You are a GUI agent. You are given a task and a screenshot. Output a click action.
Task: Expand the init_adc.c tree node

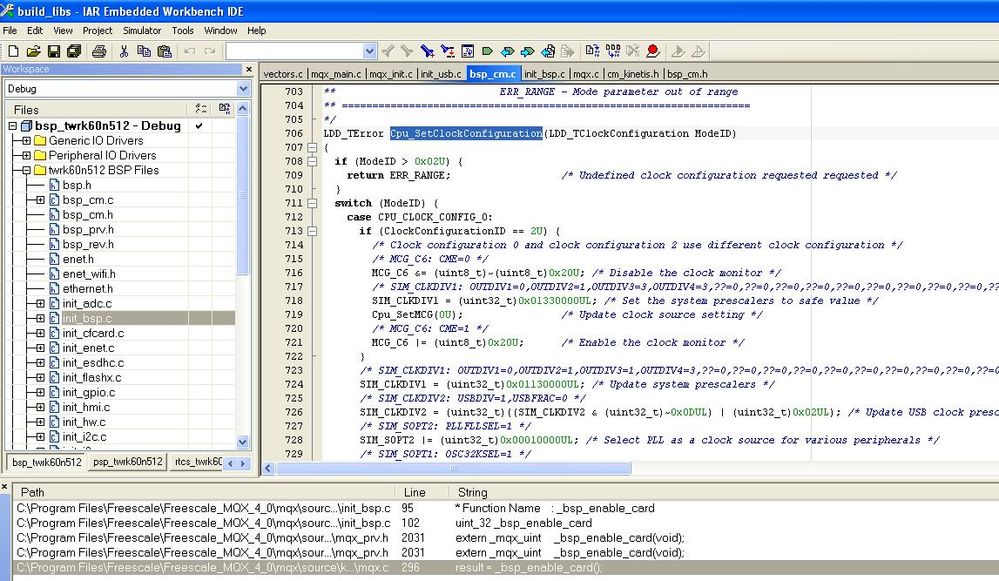pyautogui.click(x=40, y=303)
